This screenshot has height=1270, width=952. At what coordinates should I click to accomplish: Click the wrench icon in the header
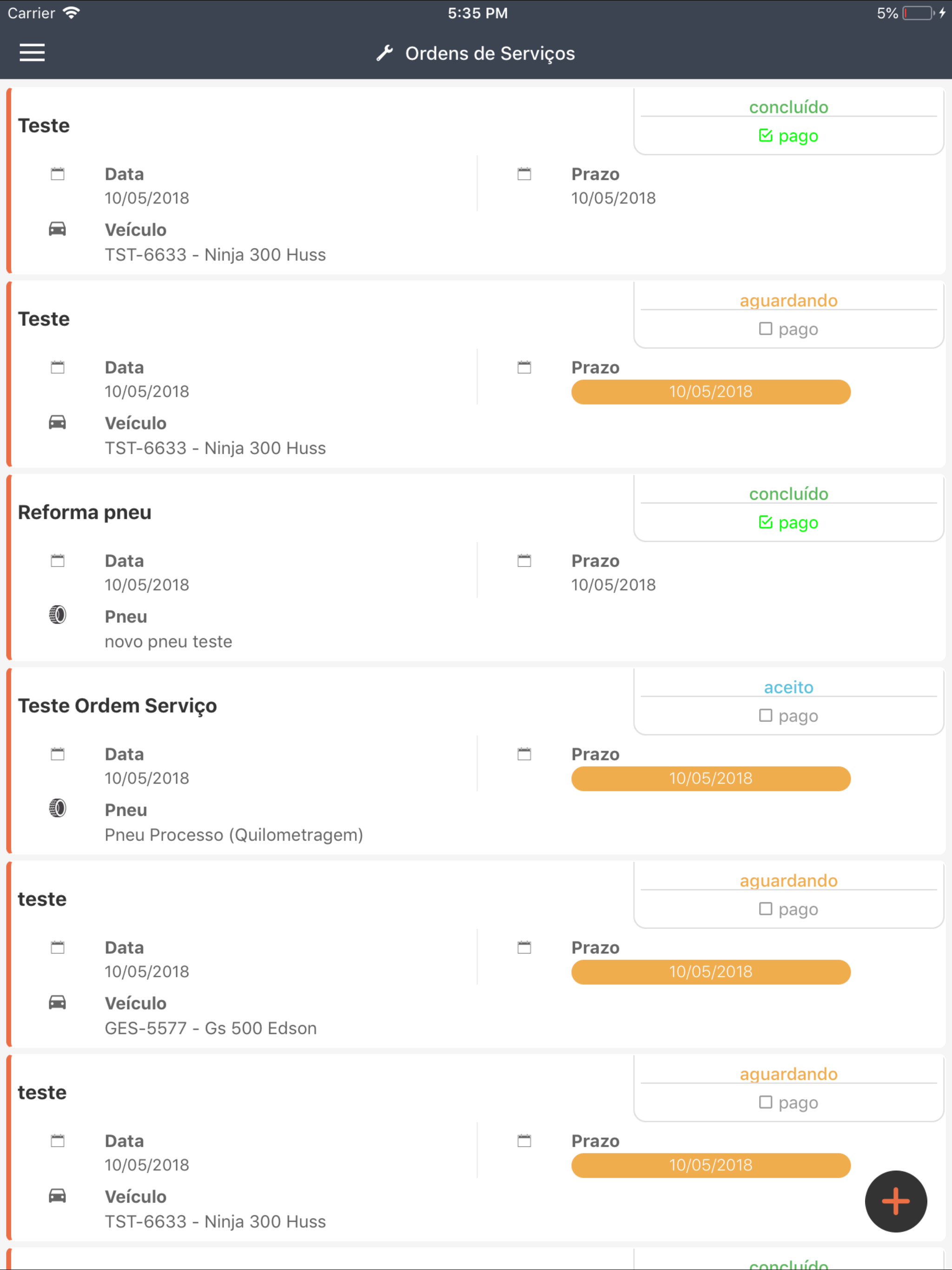tap(385, 53)
